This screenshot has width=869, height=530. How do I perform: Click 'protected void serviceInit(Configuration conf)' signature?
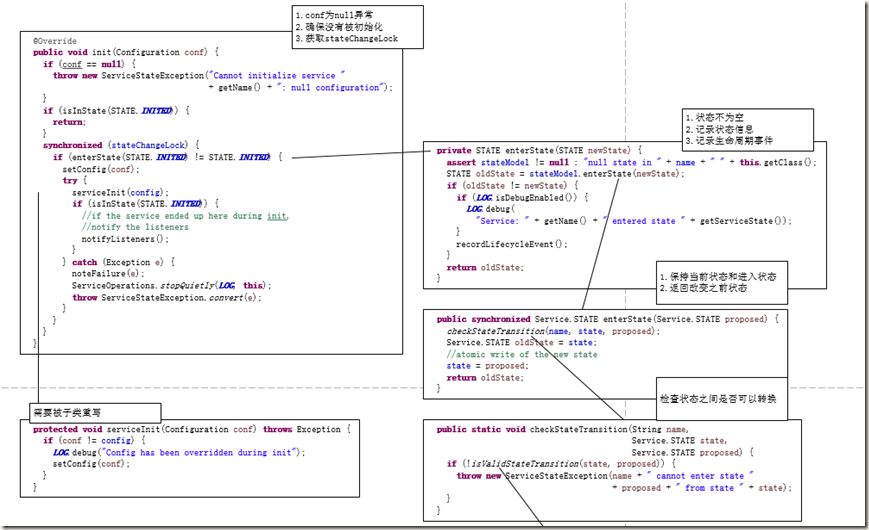pyautogui.click(x=192, y=429)
